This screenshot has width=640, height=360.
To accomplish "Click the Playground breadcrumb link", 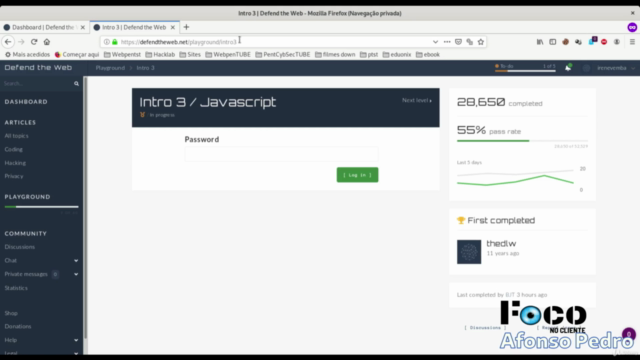I will [x=110, y=68].
